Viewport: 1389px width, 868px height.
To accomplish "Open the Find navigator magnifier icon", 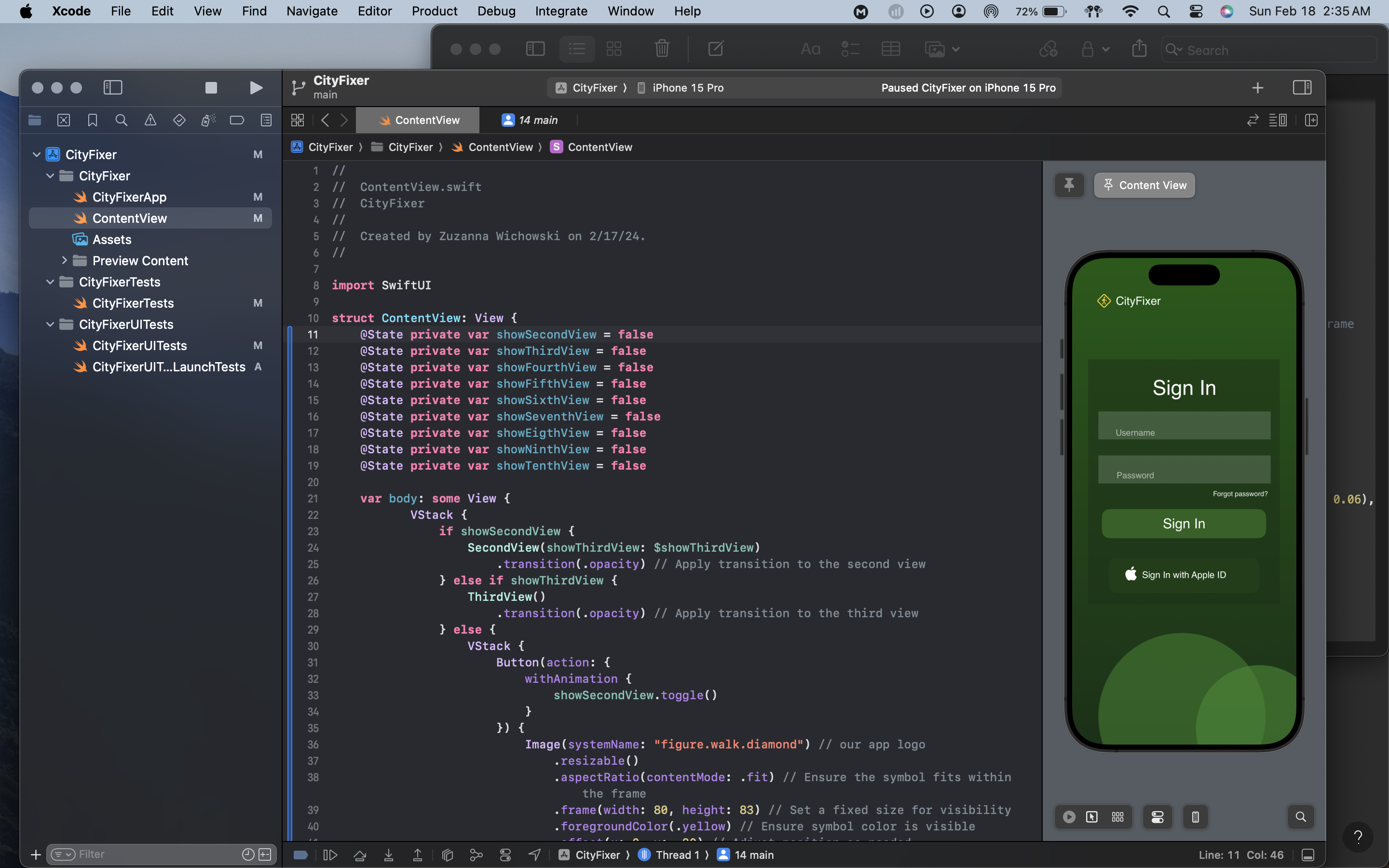I will coord(121,120).
